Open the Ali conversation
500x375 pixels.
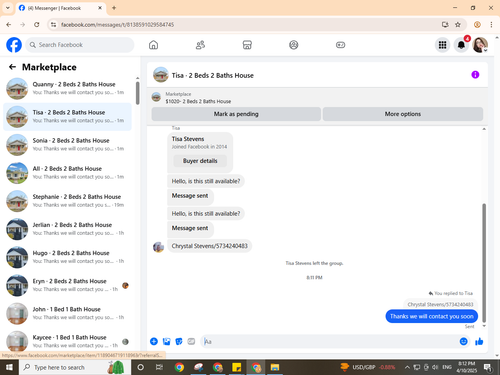coord(67,173)
